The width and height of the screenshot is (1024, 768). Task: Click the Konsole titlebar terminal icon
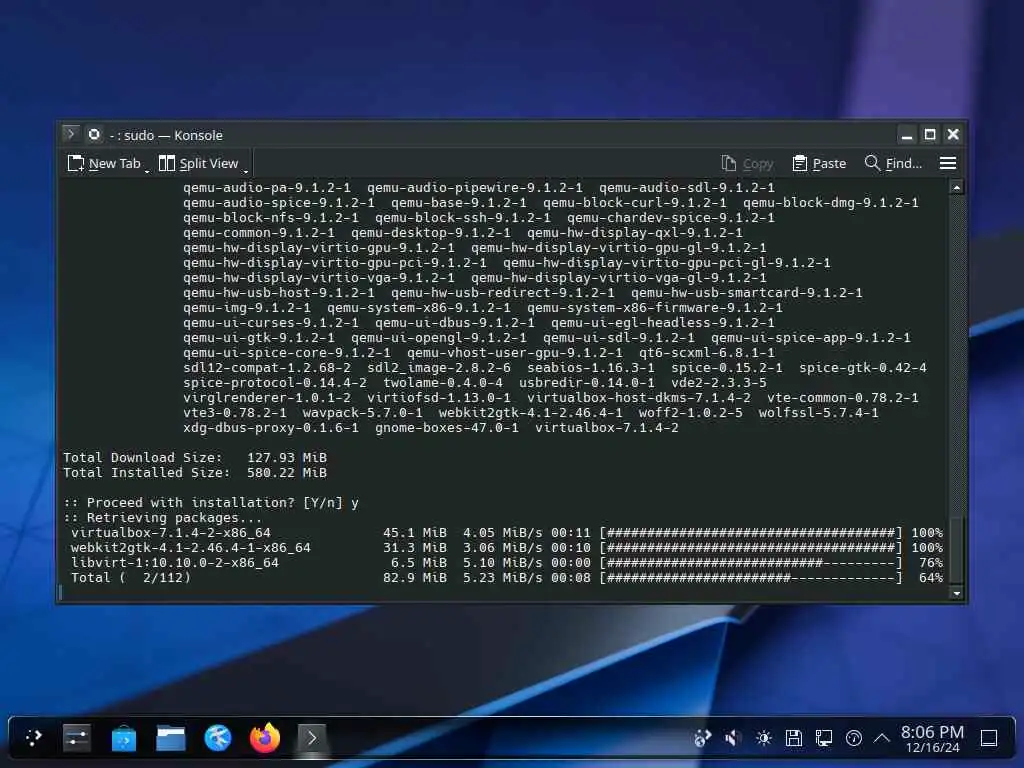click(71, 135)
